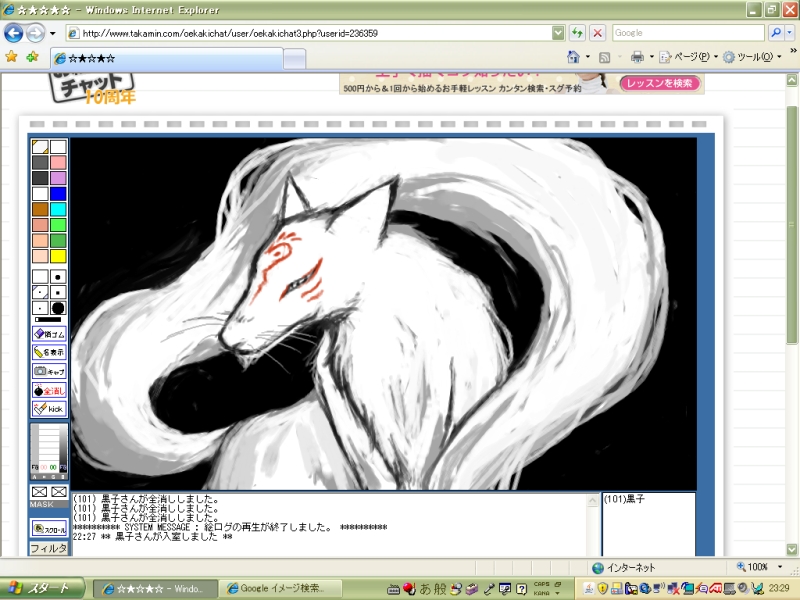The height and width of the screenshot is (600, 800).
Task: Click the browser Forward arrow
Action: [35, 33]
